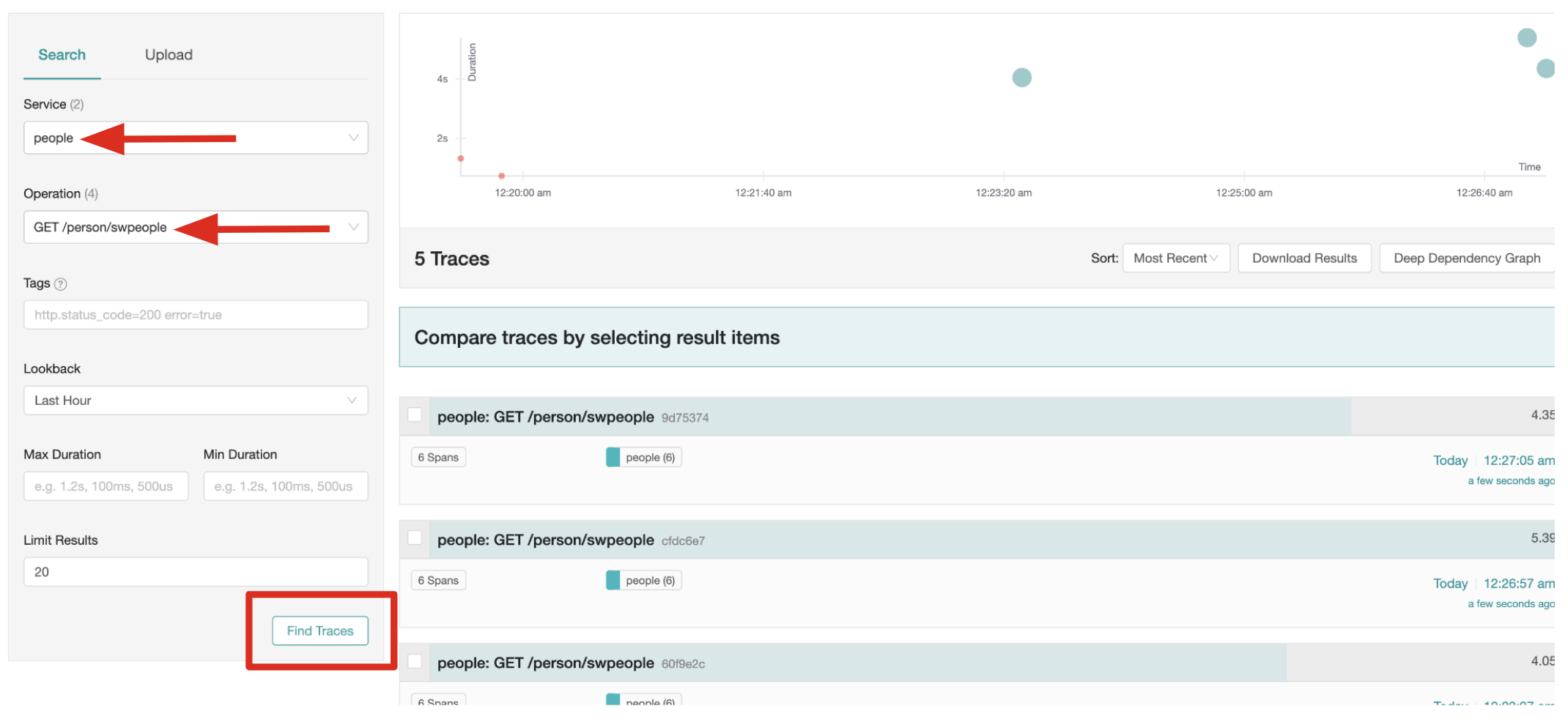The width and height of the screenshot is (1568, 722).
Task: Focus the Tags input field
Action: tap(196, 315)
